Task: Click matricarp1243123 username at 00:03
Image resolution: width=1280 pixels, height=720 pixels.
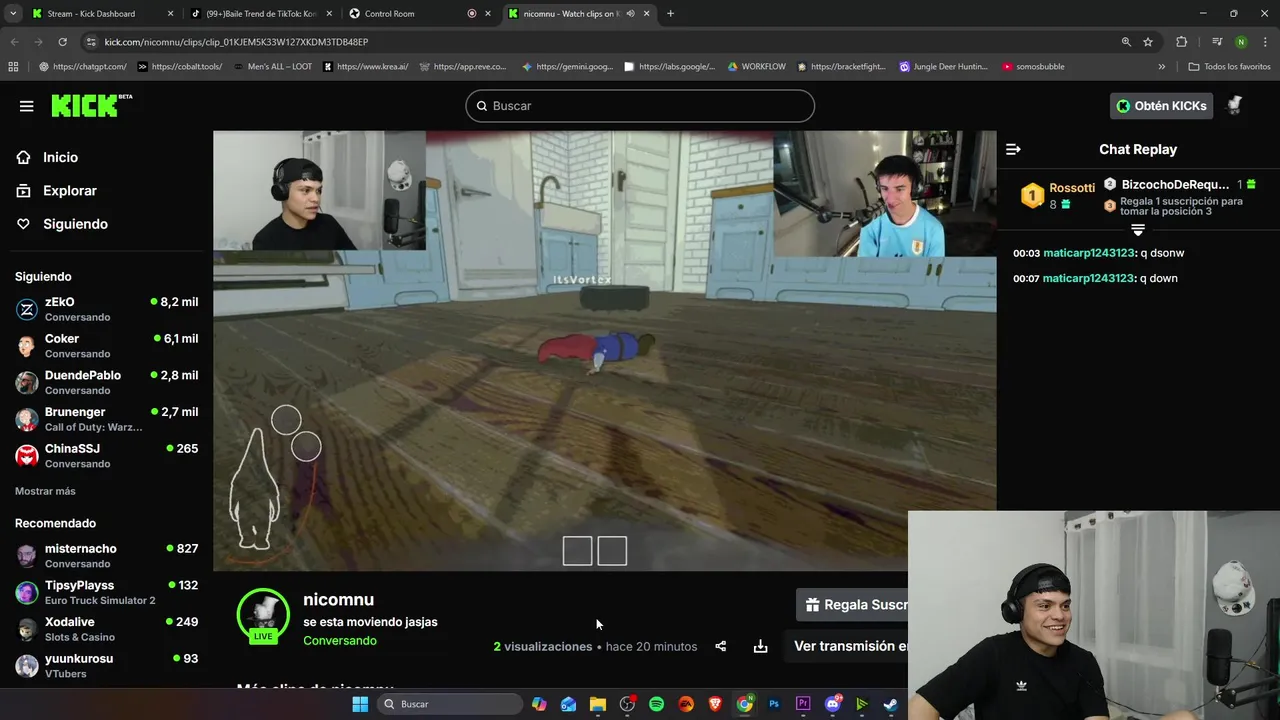Action: 1088,253
